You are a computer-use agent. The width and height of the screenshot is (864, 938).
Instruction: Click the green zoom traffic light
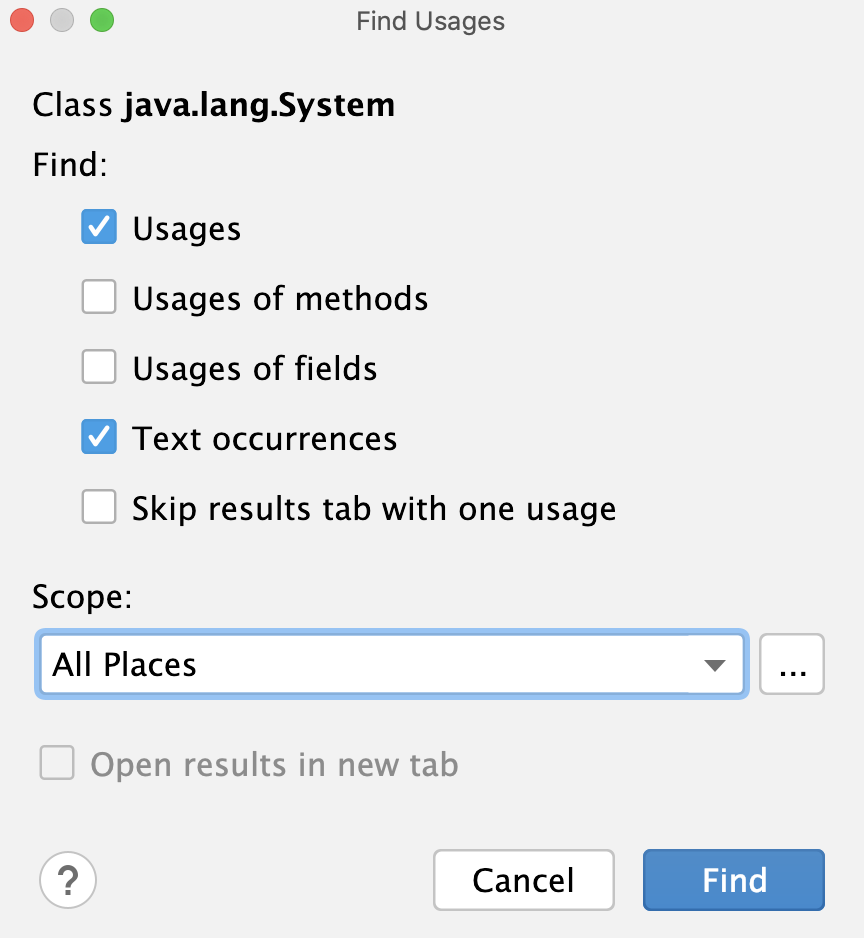pos(100,19)
